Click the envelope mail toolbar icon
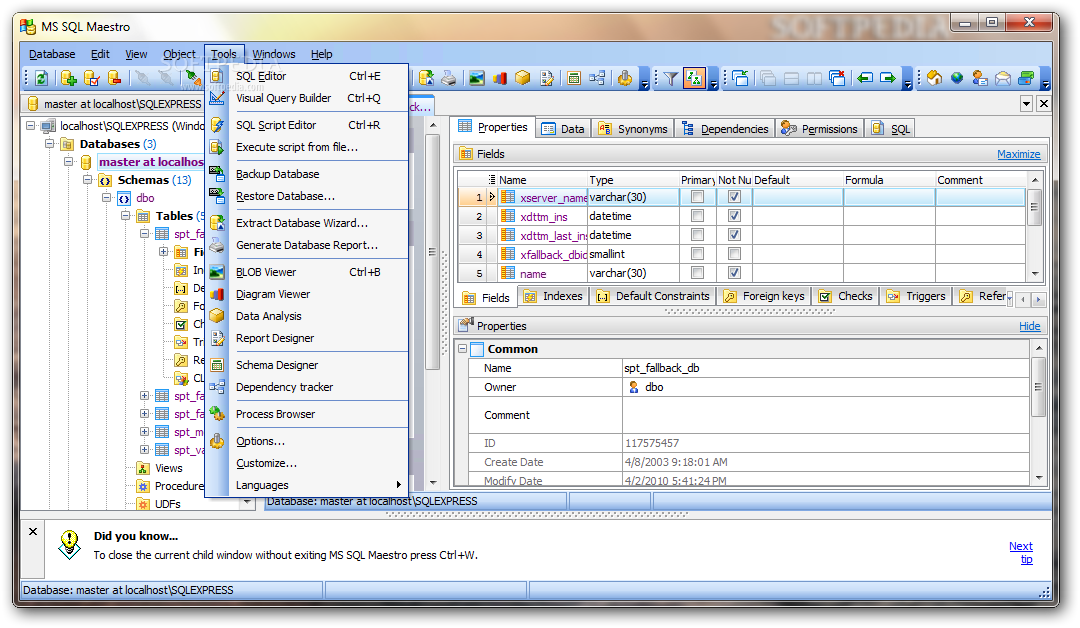1080x628 pixels. [1003, 78]
